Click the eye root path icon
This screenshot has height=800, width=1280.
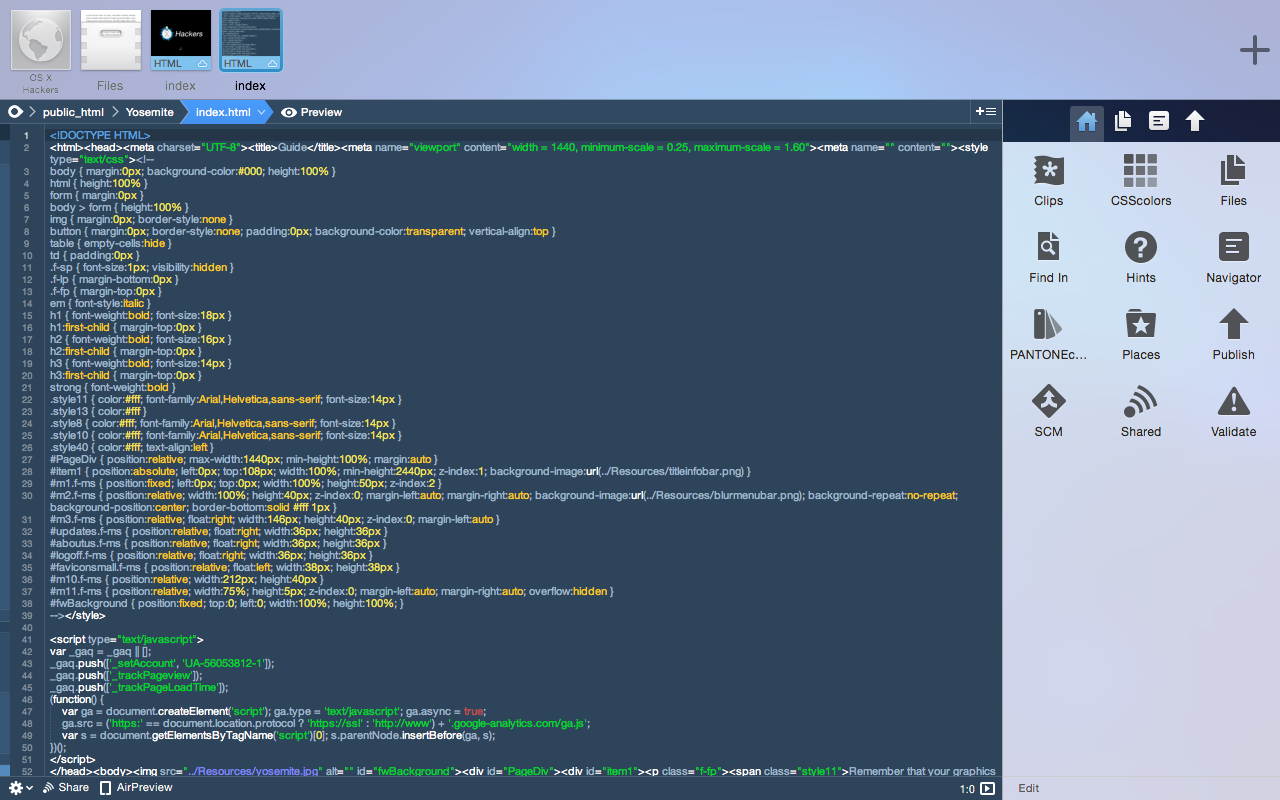coord(16,112)
